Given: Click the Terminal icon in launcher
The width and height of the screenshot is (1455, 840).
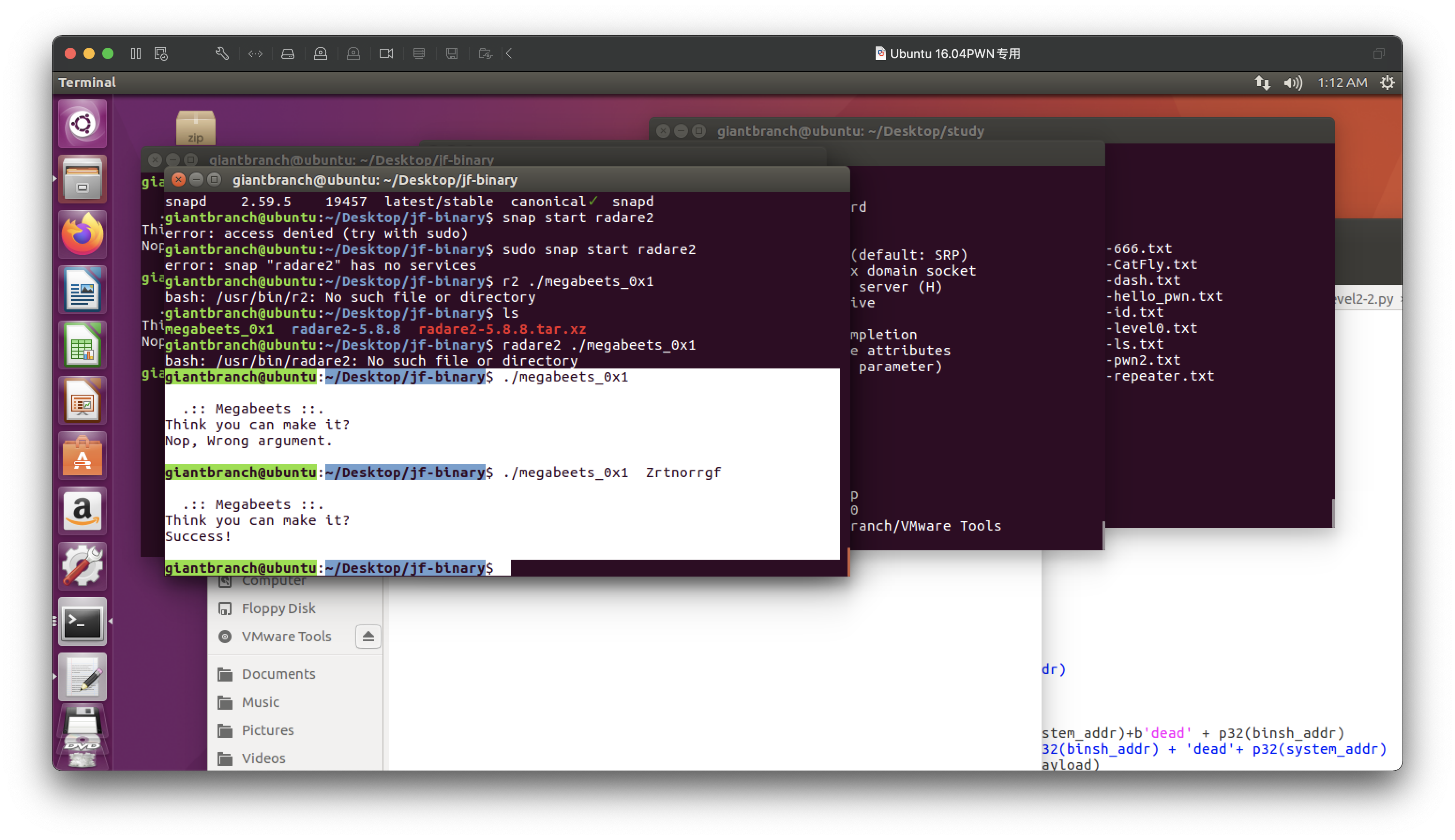Looking at the screenshot, I should [82, 622].
